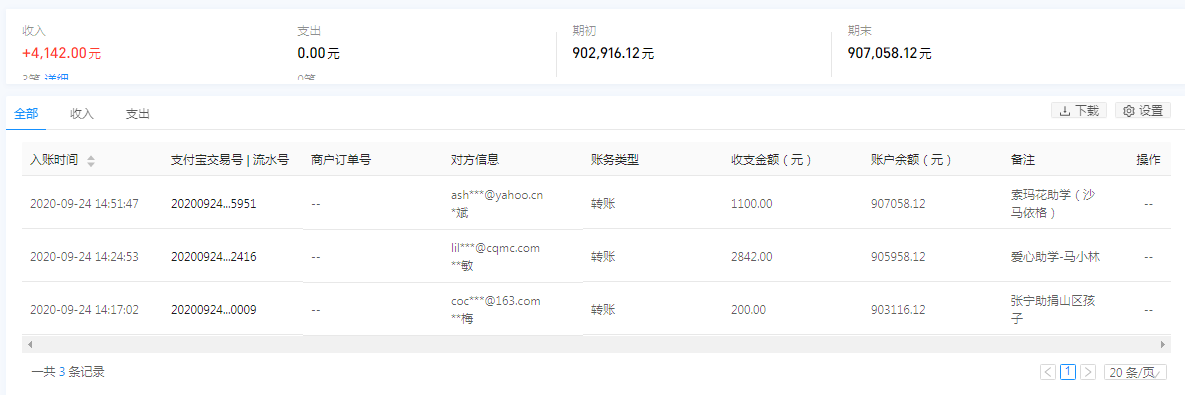
Task: Click the 入账时间 column header
Action: click(54, 161)
